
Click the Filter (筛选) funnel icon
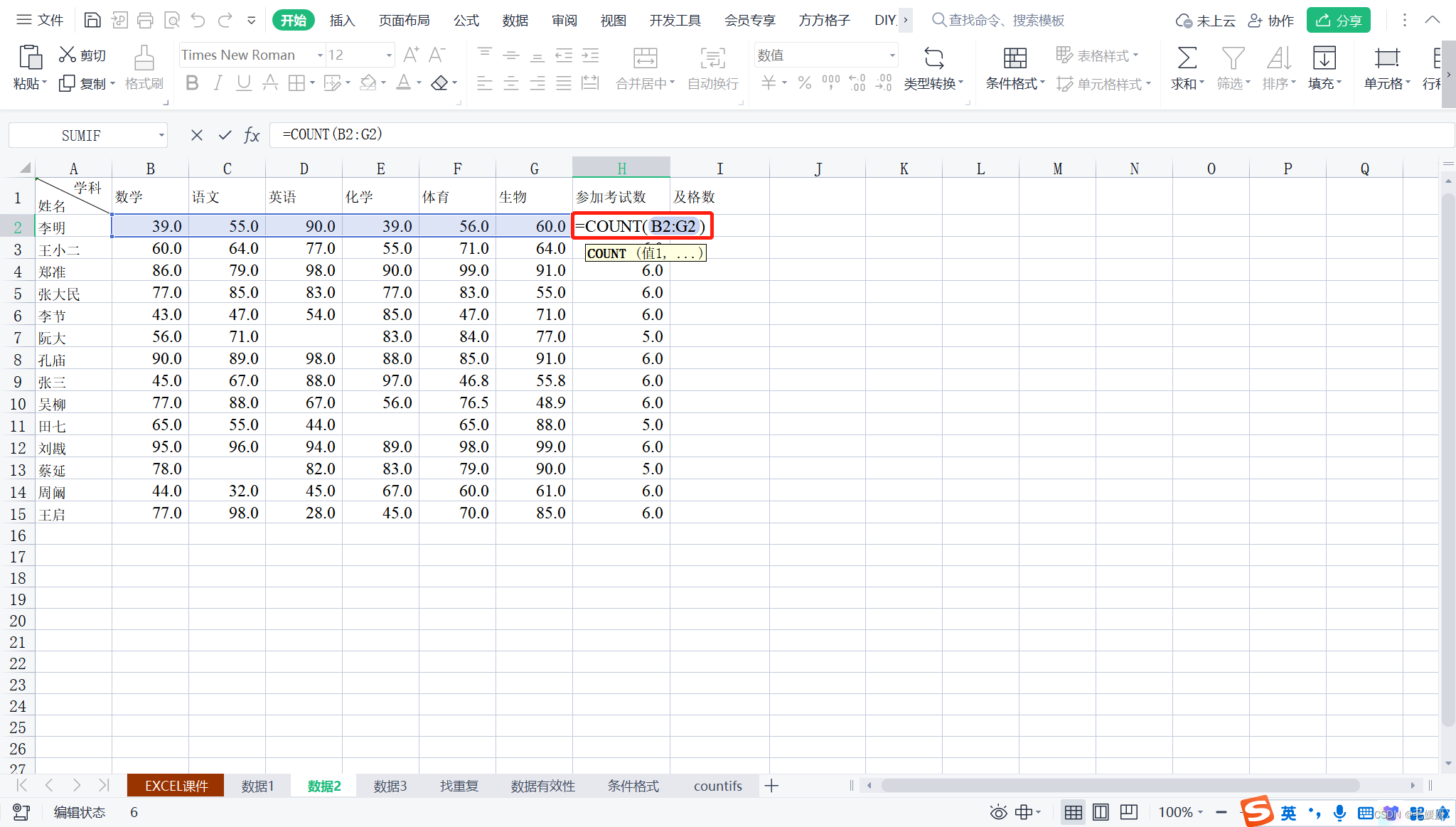[x=1233, y=58]
